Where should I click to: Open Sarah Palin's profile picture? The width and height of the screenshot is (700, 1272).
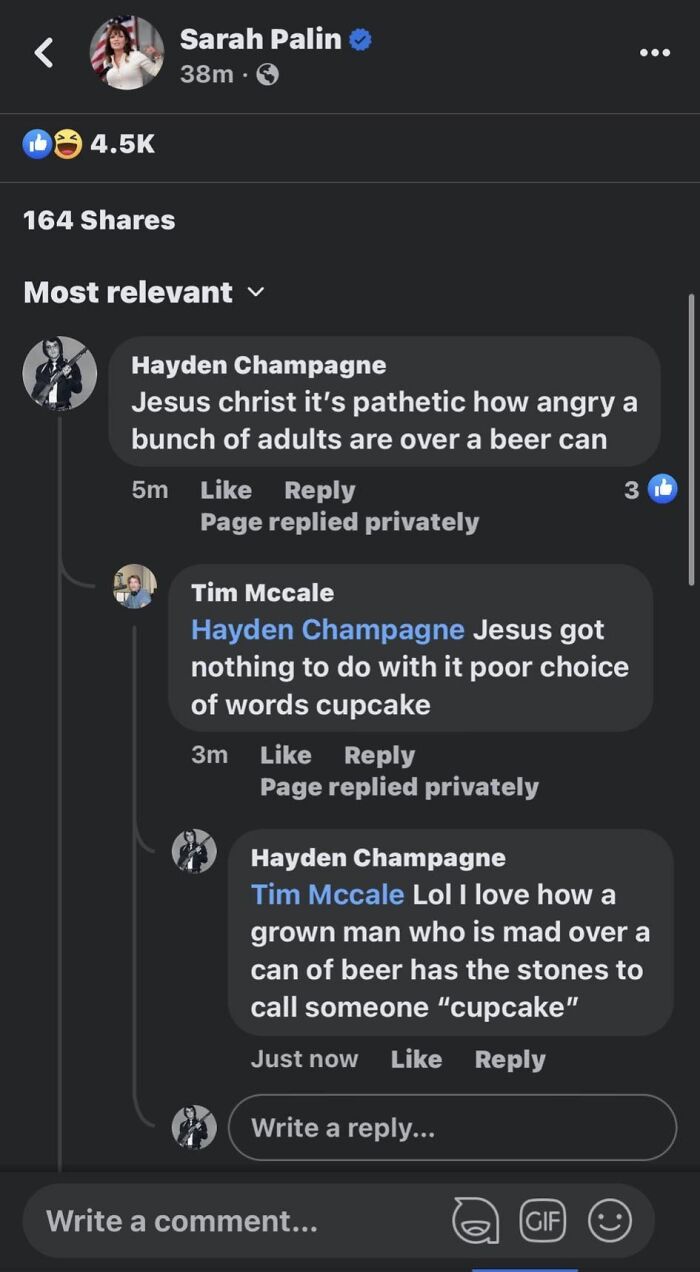tap(127, 52)
